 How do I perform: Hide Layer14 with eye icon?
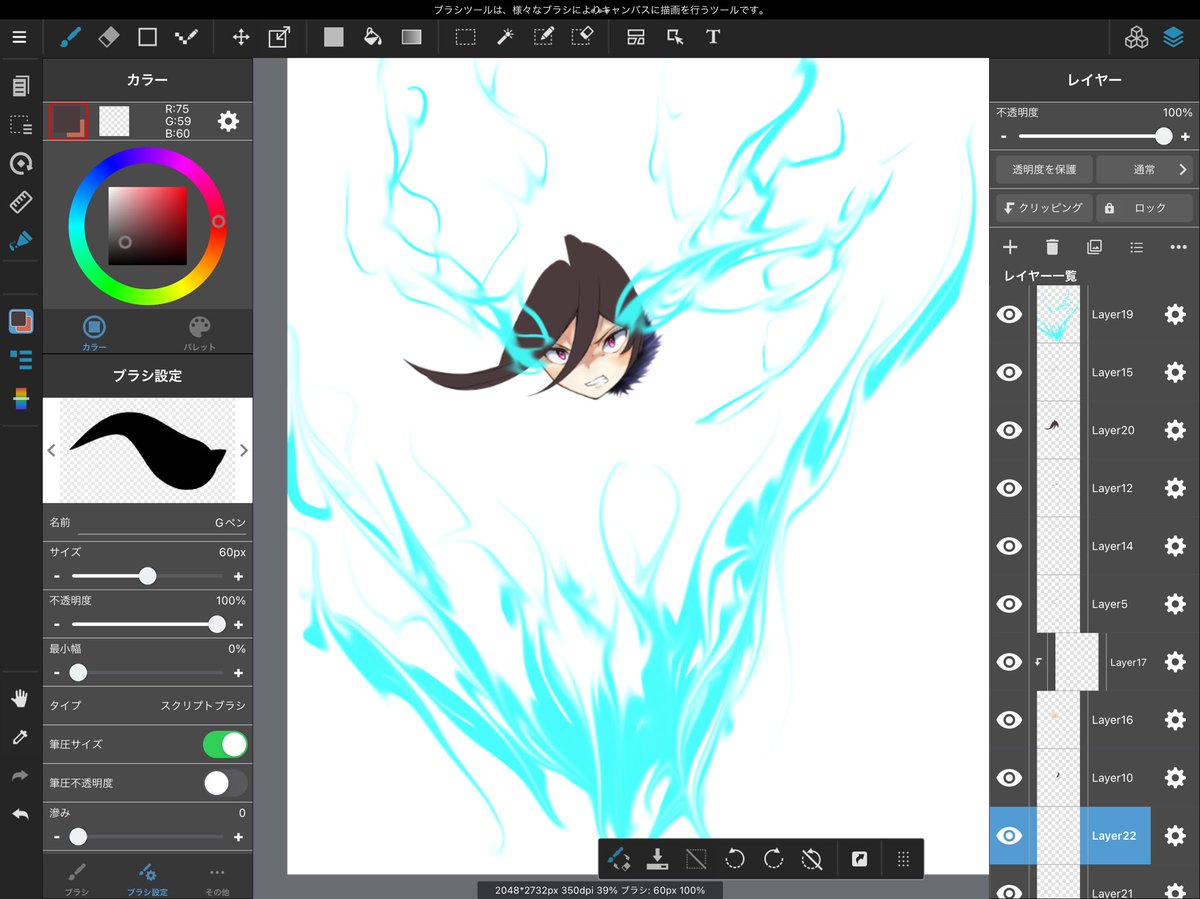(1010, 546)
